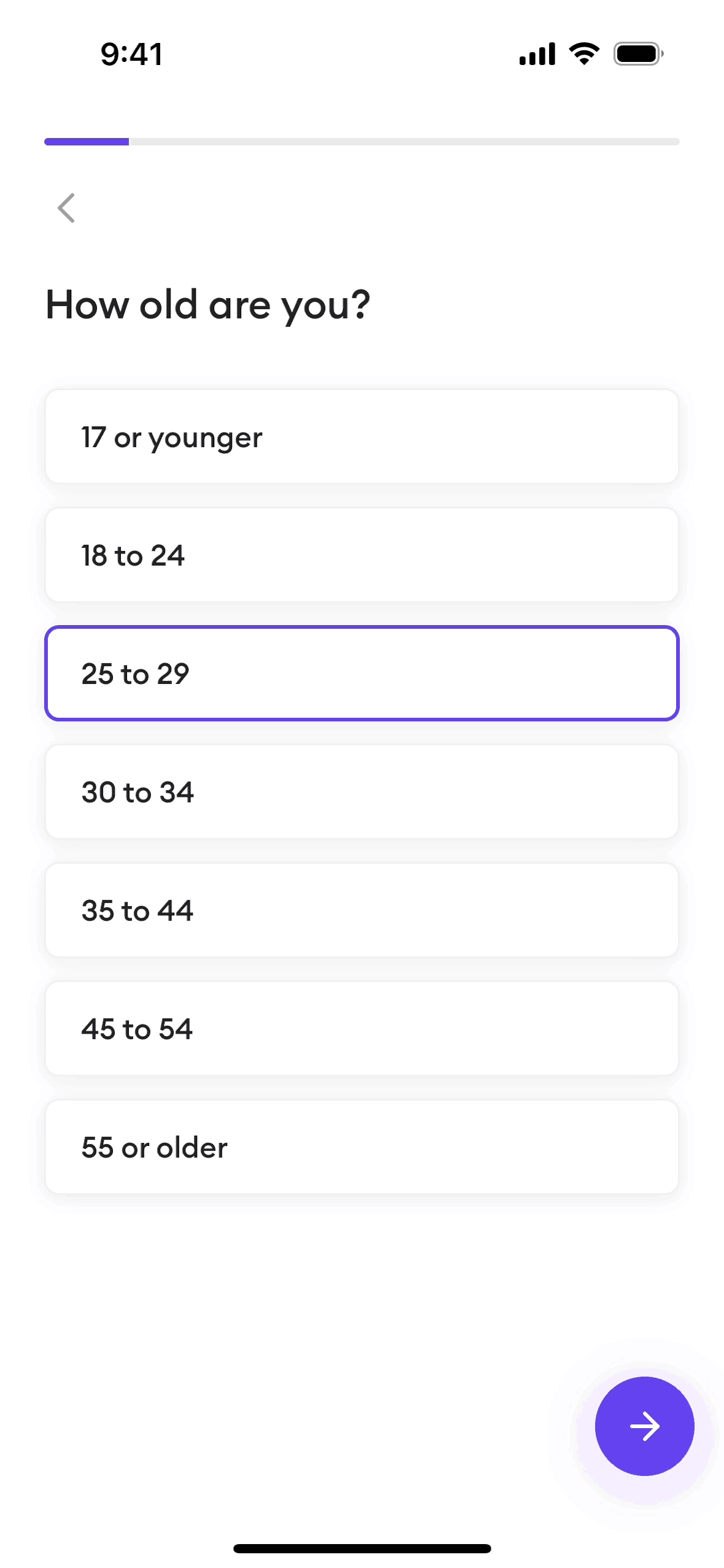This screenshot has height=1568, width=724.
Task: Tap the 9:41 clock in status bar
Action: [x=132, y=54]
